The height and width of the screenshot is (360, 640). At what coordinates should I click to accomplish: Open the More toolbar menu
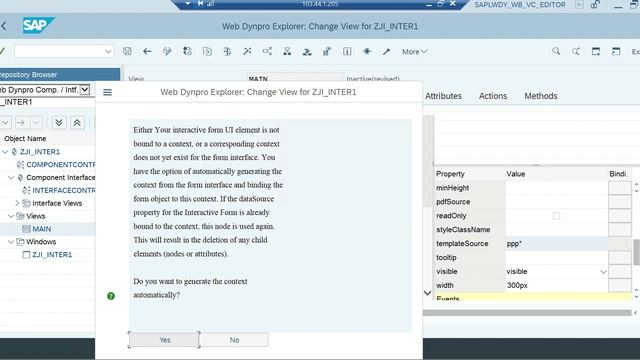414,51
